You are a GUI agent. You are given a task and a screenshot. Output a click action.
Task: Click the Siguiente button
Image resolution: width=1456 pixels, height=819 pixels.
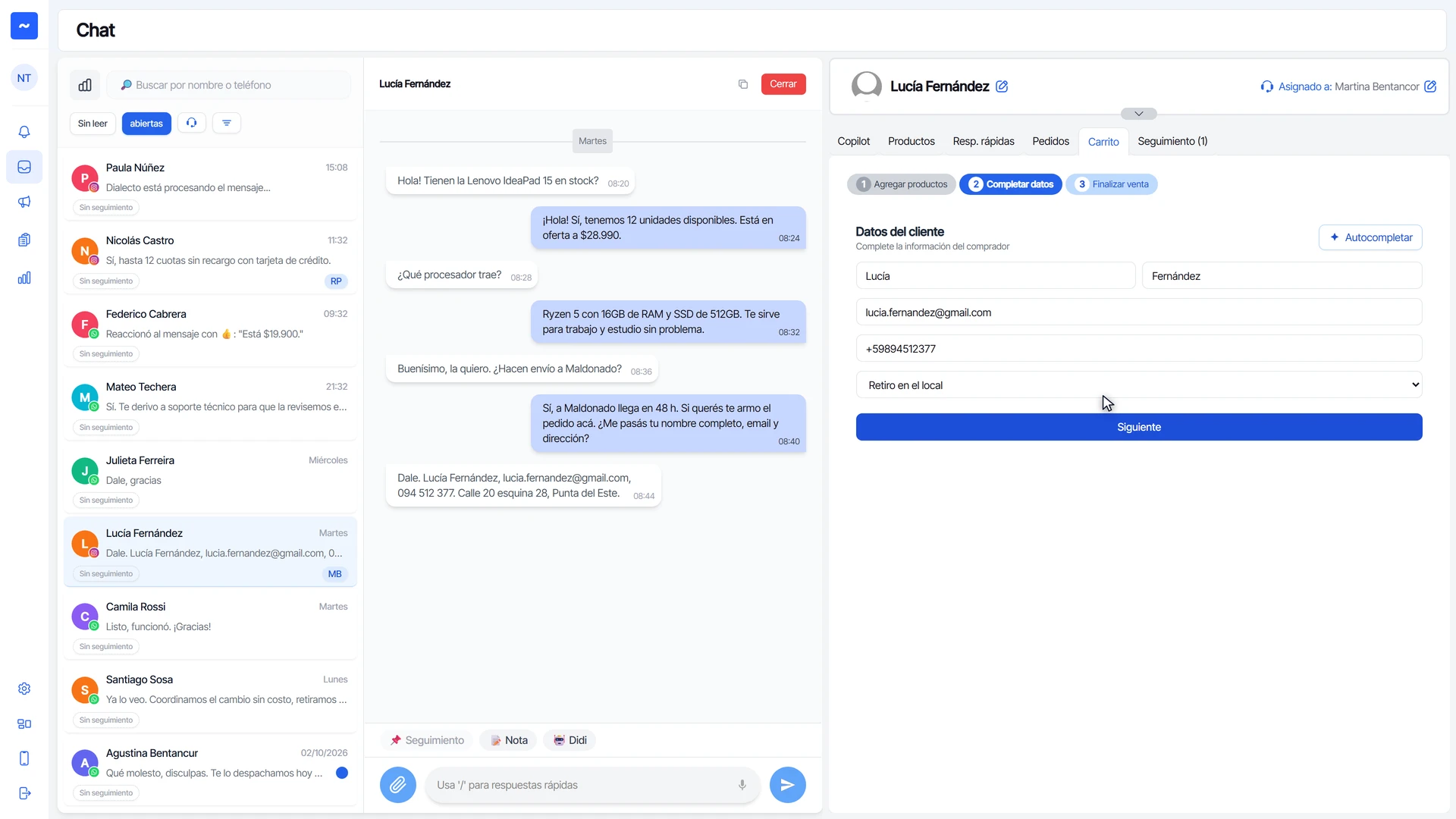pyautogui.click(x=1139, y=427)
